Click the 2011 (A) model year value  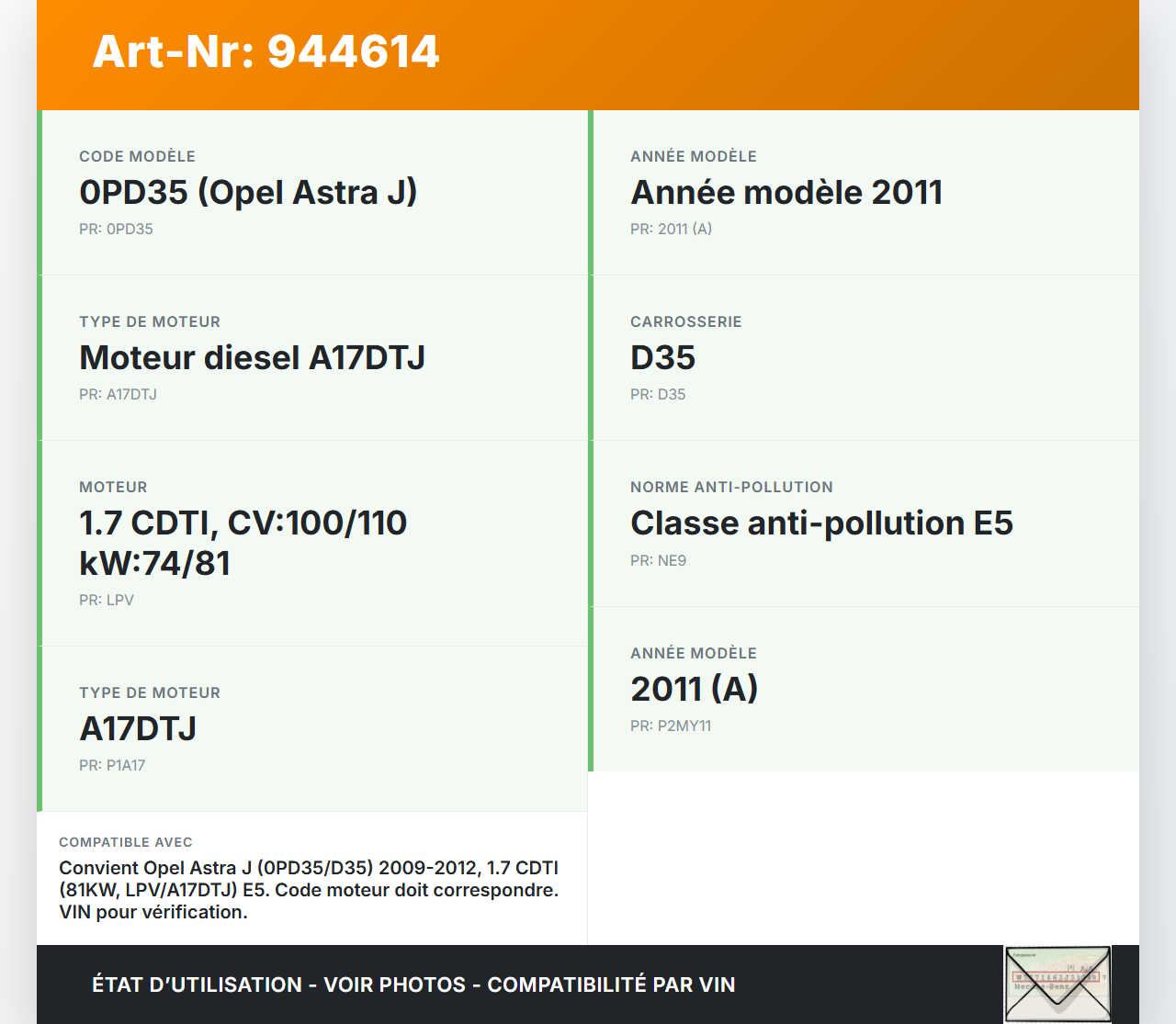coord(694,689)
